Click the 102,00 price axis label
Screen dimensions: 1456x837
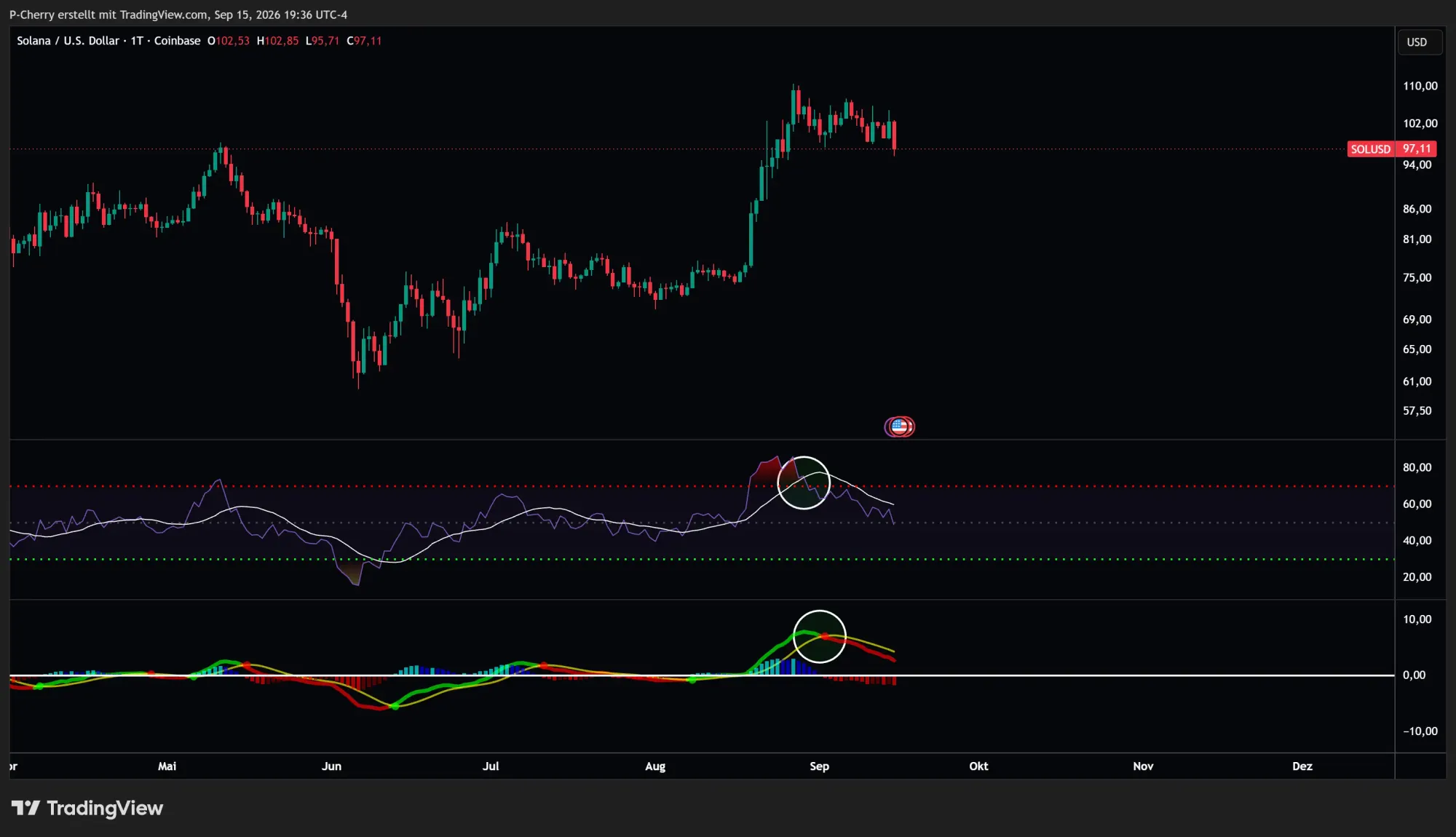pos(1420,124)
